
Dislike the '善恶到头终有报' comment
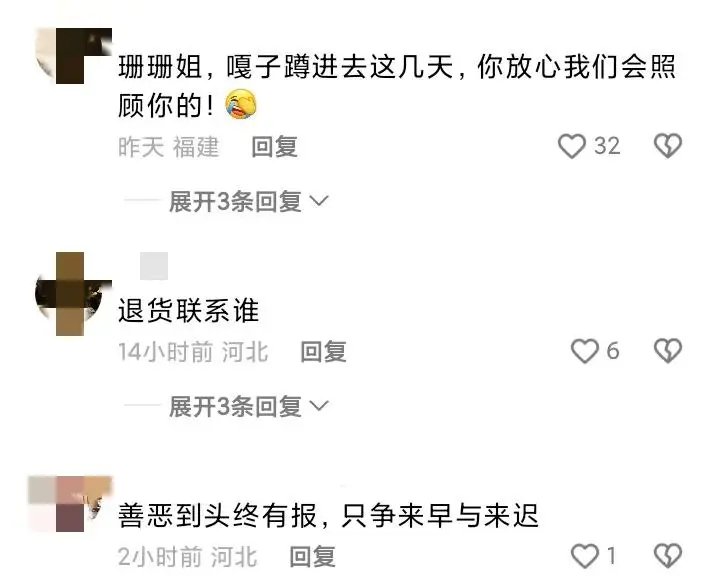click(x=668, y=556)
